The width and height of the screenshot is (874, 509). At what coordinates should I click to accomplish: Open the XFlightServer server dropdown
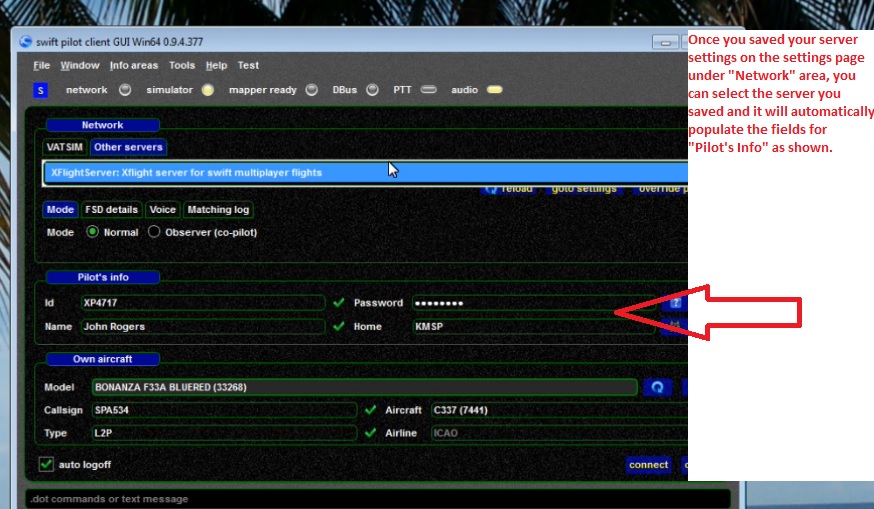(366, 173)
